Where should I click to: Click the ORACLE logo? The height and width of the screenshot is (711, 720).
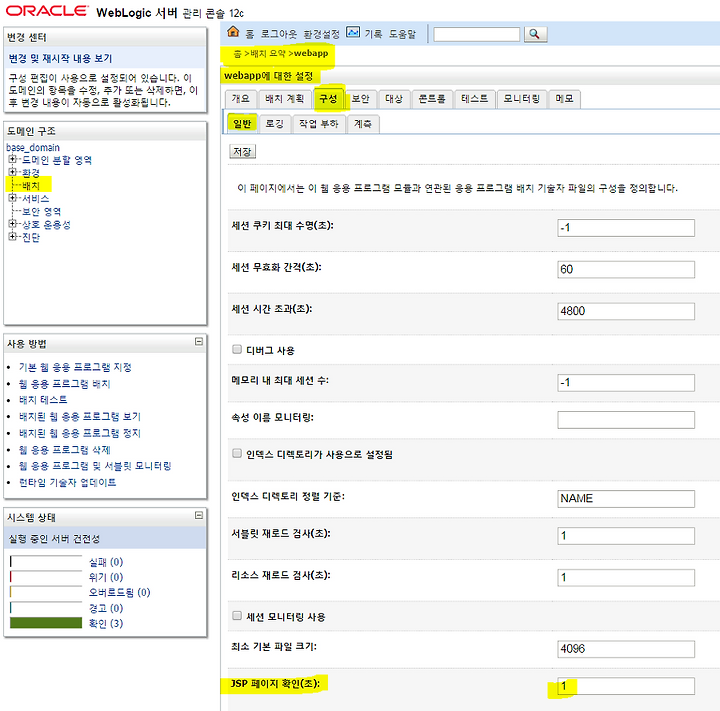pos(47,11)
